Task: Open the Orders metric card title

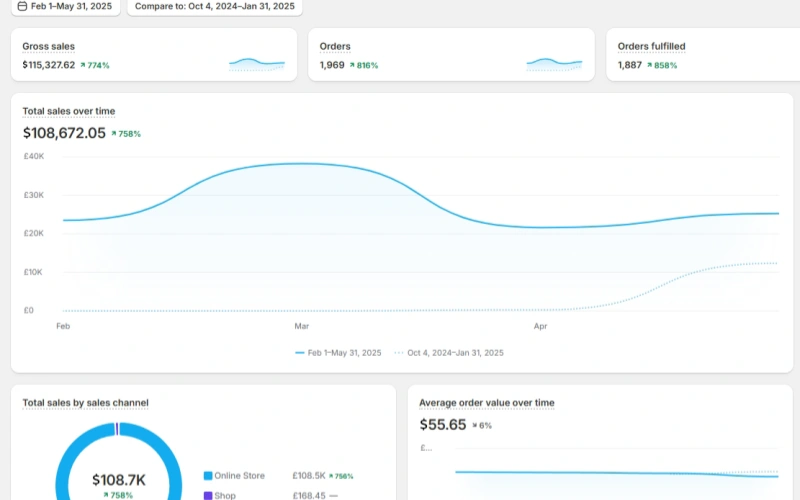Action: (335, 46)
